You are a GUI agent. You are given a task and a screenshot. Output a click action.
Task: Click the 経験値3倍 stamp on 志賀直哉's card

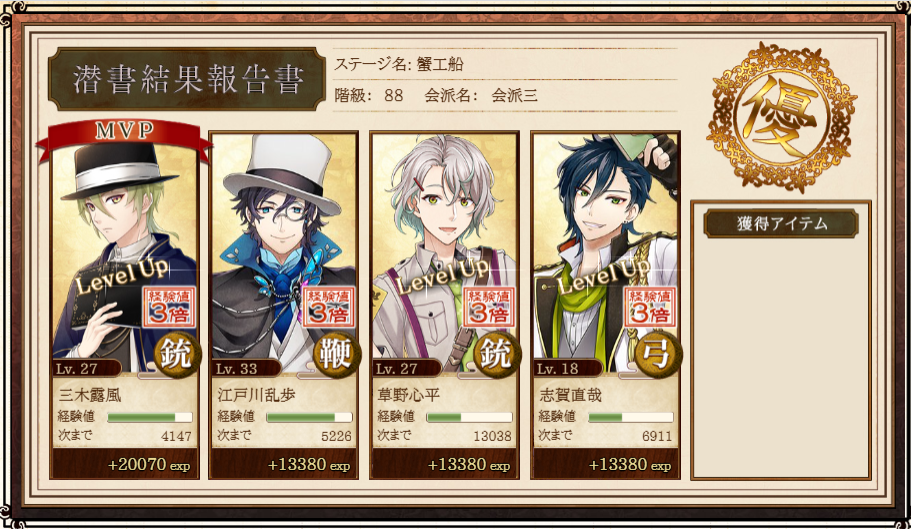[x=650, y=307]
